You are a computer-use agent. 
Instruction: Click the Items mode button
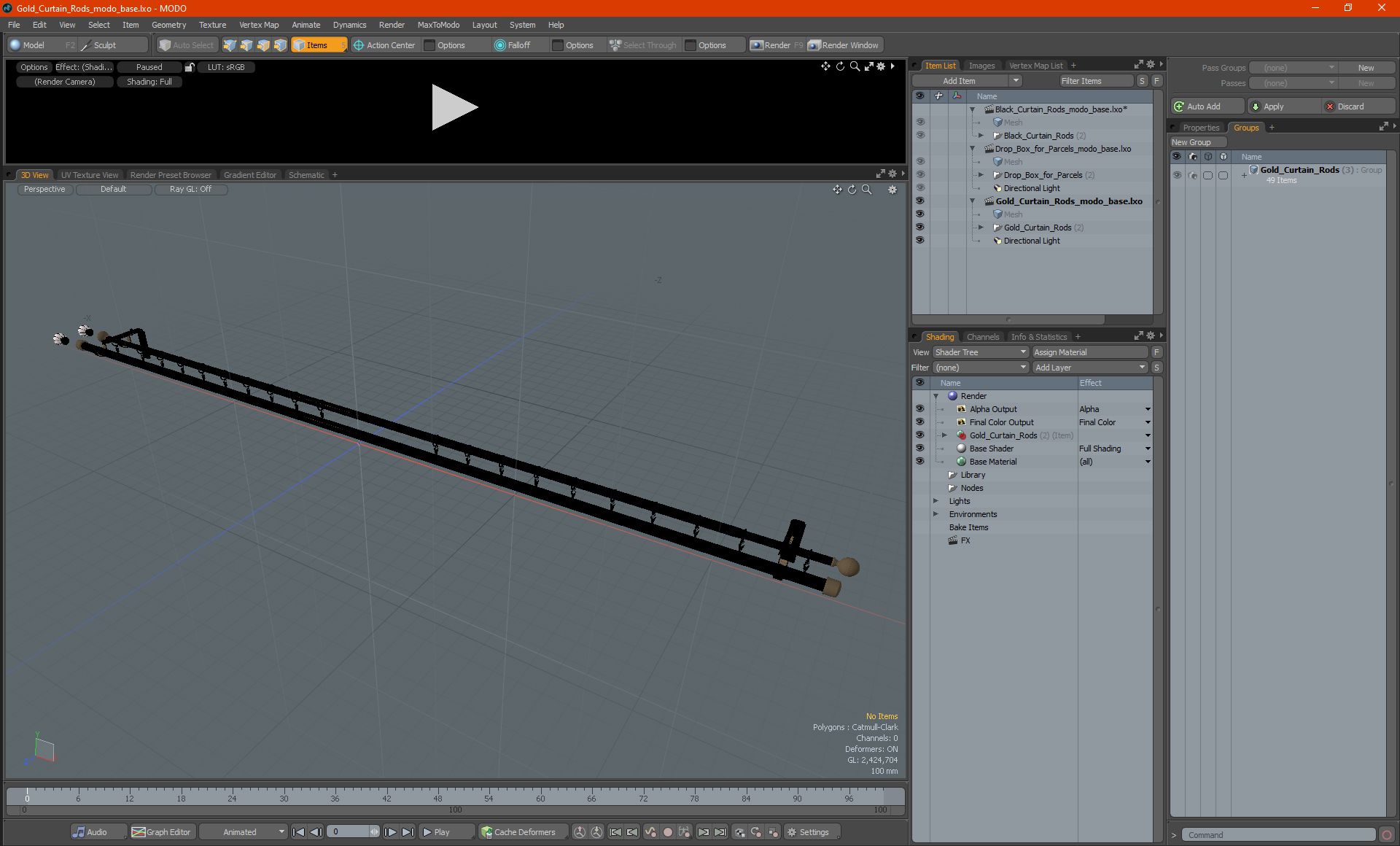click(319, 45)
